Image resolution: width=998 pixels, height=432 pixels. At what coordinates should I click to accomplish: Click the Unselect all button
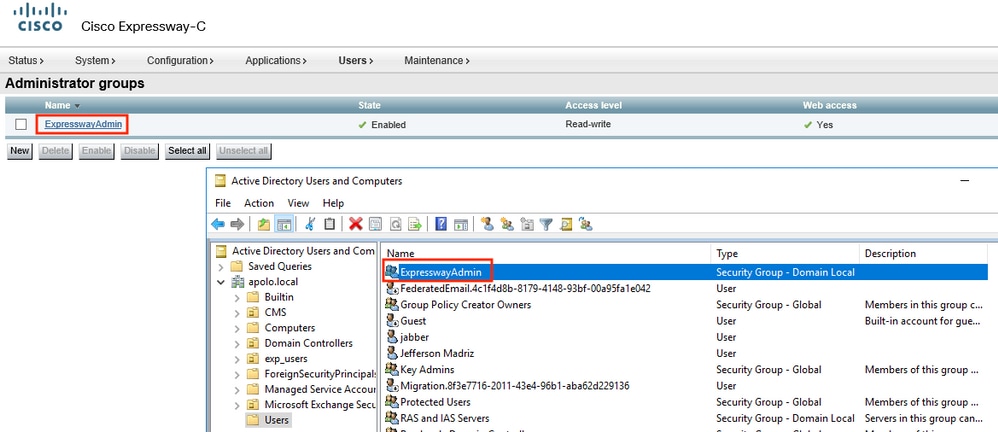[x=244, y=151]
